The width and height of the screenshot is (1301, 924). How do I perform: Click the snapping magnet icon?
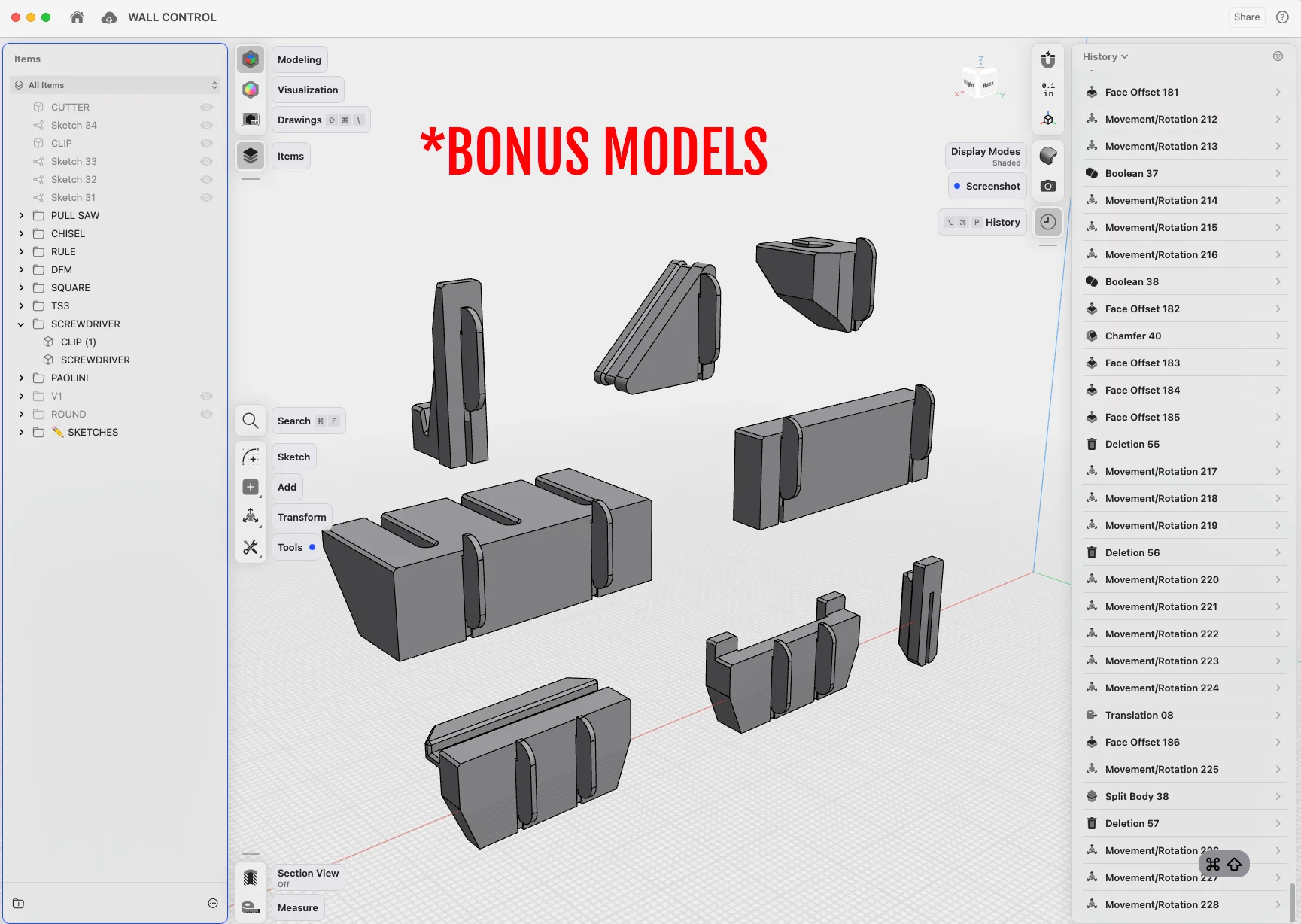(x=1048, y=59)
